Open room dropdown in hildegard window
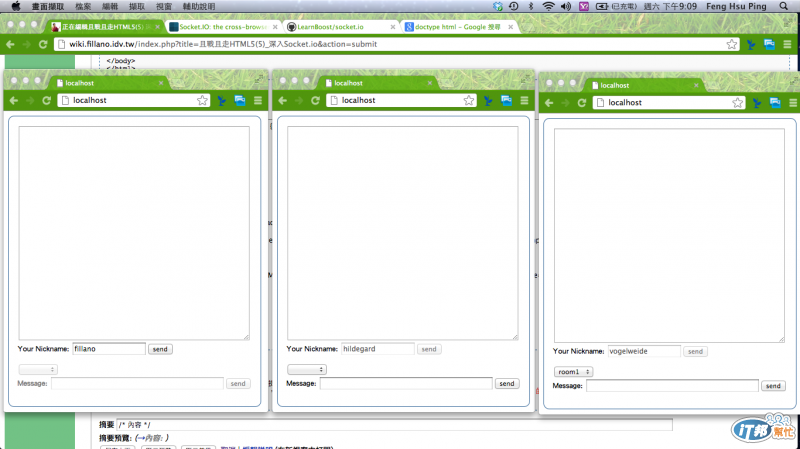This screenshot has width=800, height=449. point(307,369)
